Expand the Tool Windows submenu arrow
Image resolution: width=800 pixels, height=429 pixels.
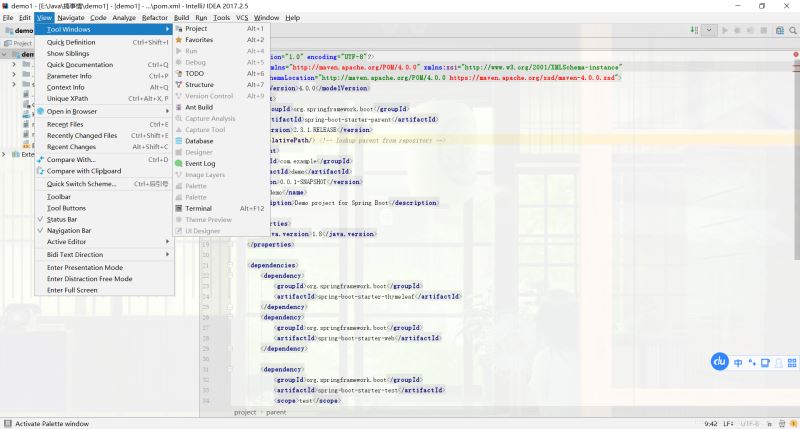point(167,30)
